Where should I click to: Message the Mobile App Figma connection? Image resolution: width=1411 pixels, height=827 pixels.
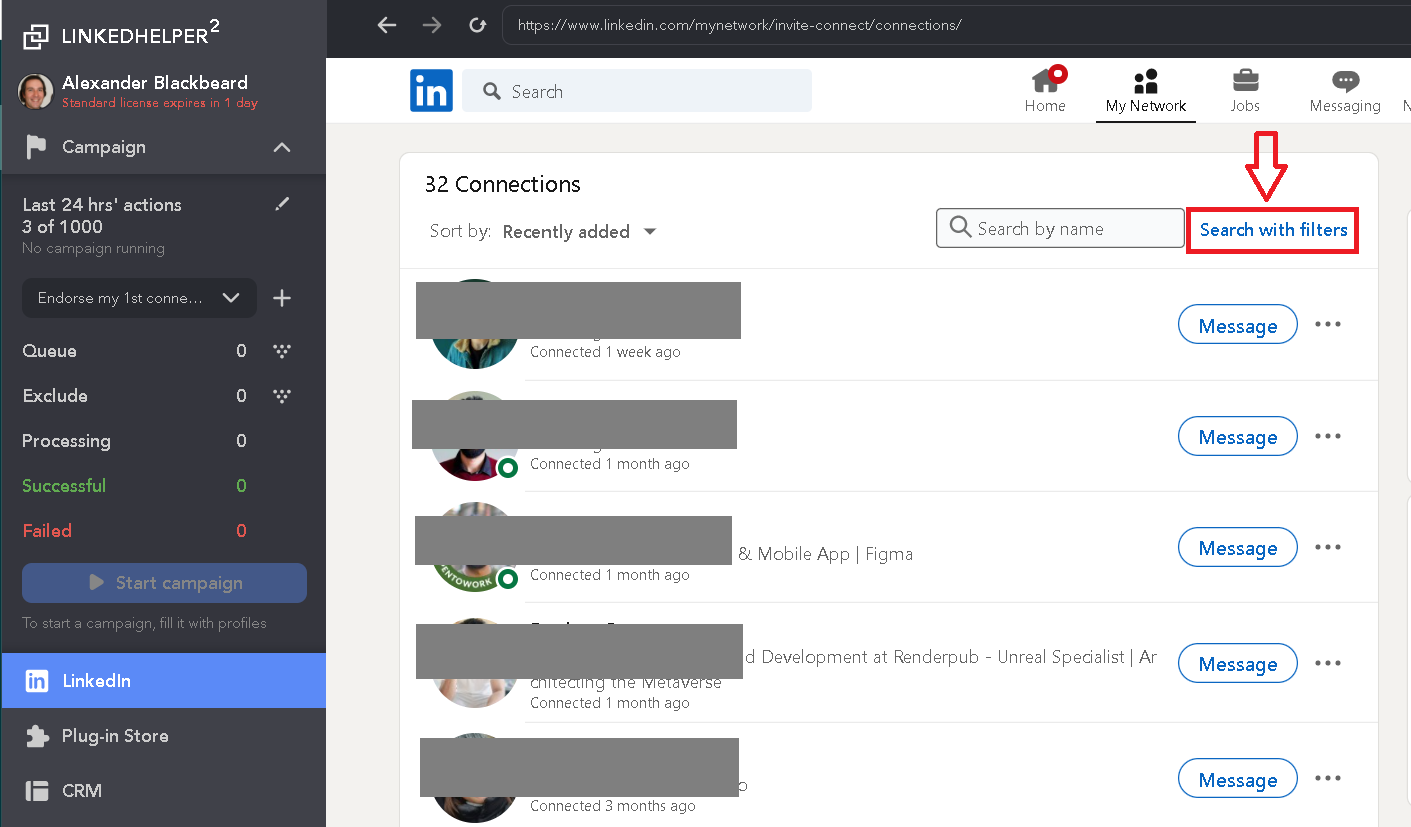point(1238,548)
